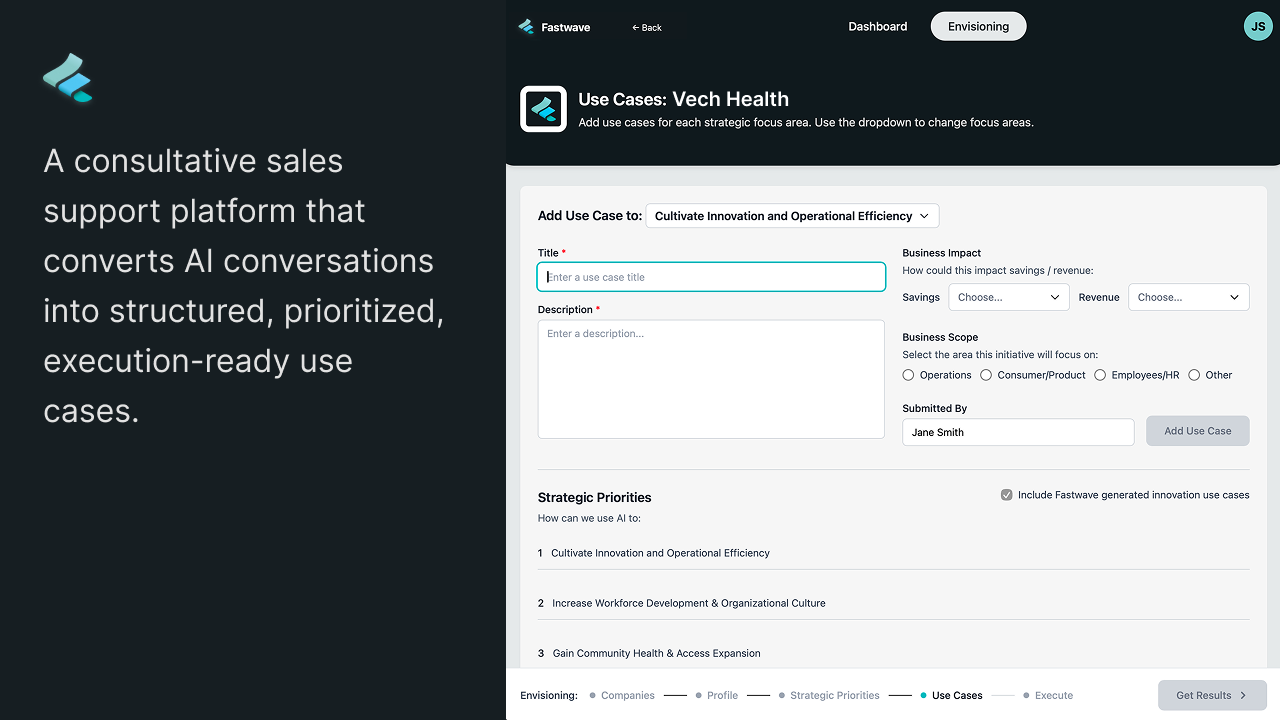
Task: Select priority Increase Workforce Development & Organizational Culture
Action: click(893, 603)
